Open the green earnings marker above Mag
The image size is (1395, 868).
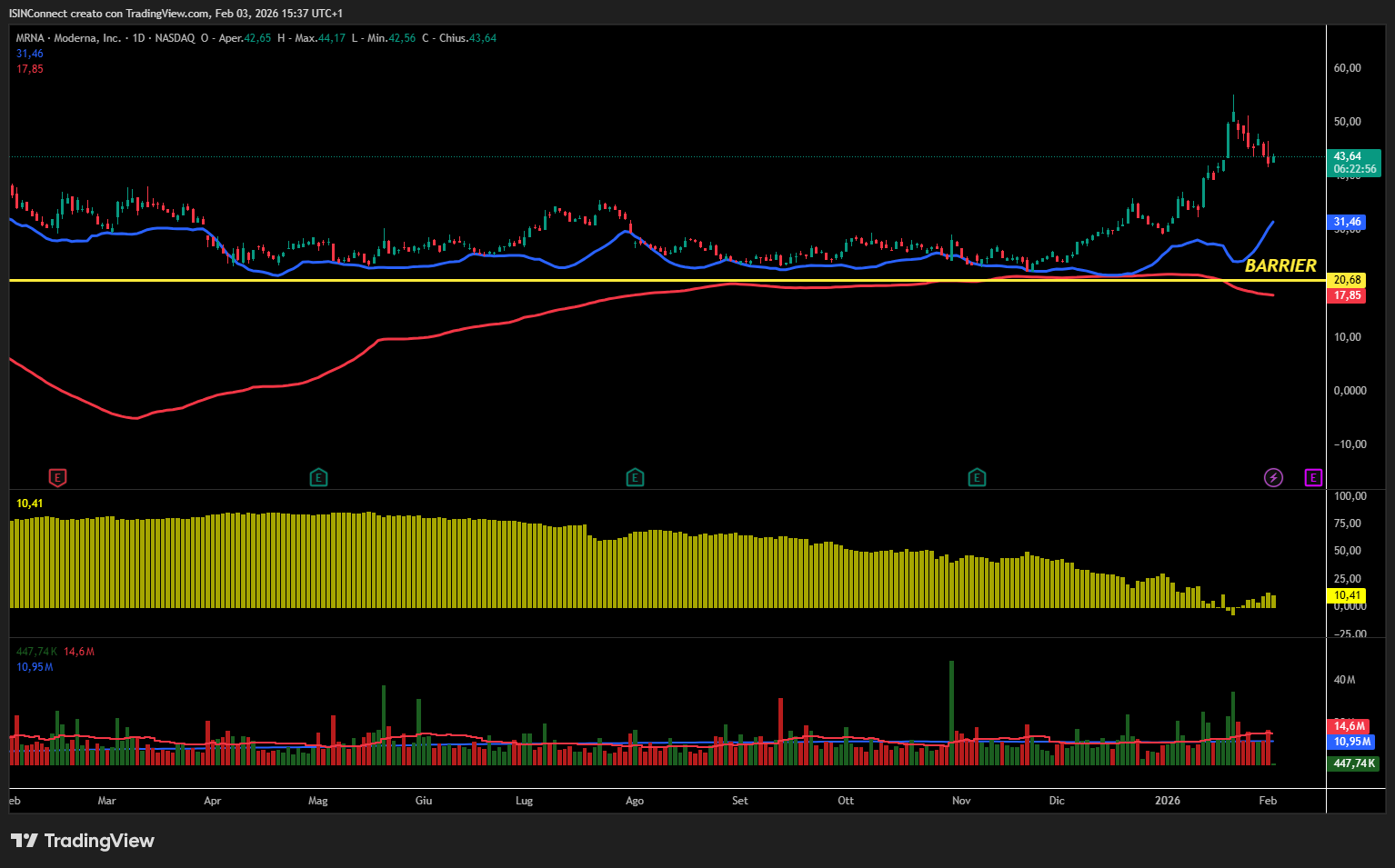(318, 477)
